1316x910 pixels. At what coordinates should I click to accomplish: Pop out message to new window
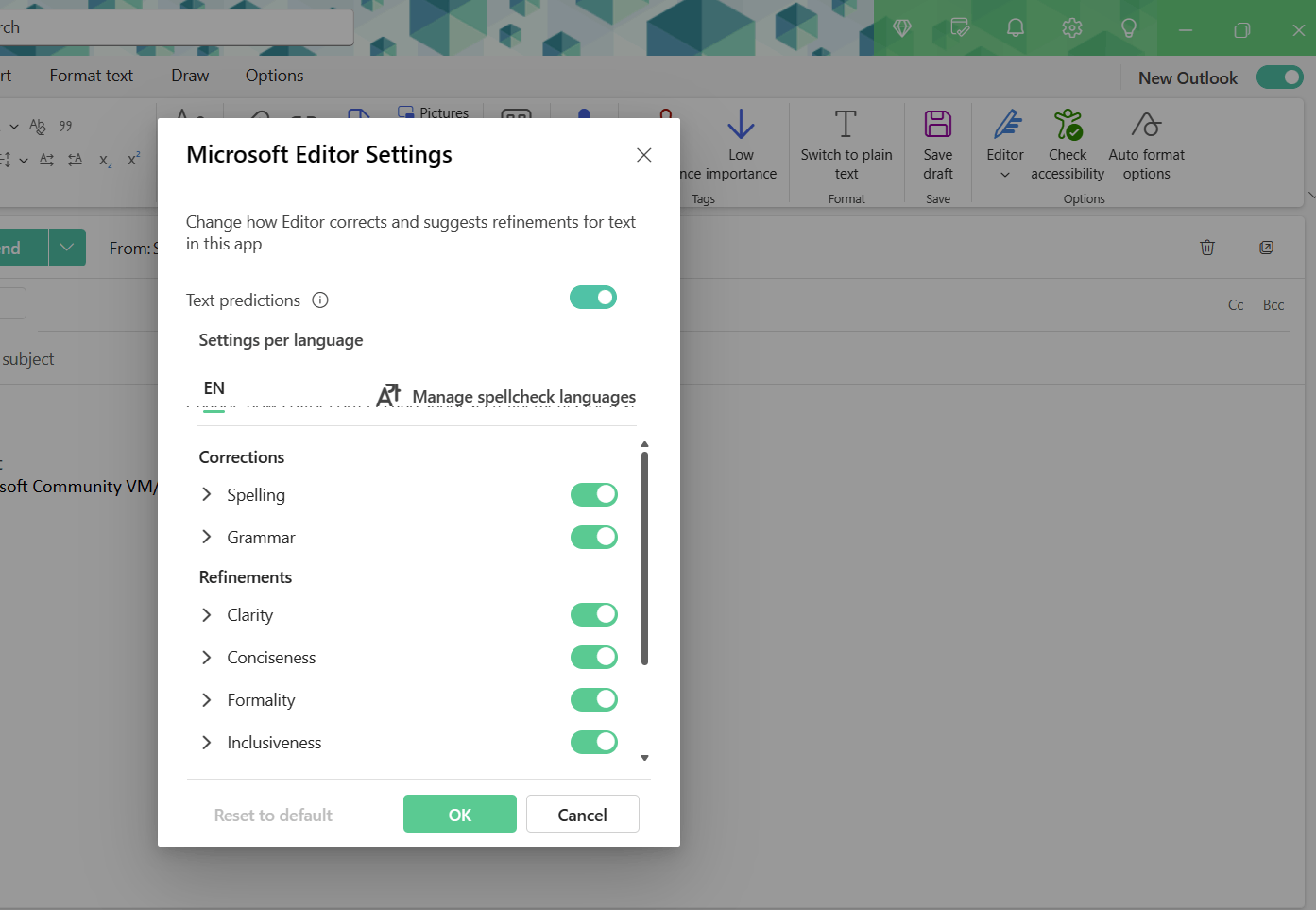point(1267,248)
